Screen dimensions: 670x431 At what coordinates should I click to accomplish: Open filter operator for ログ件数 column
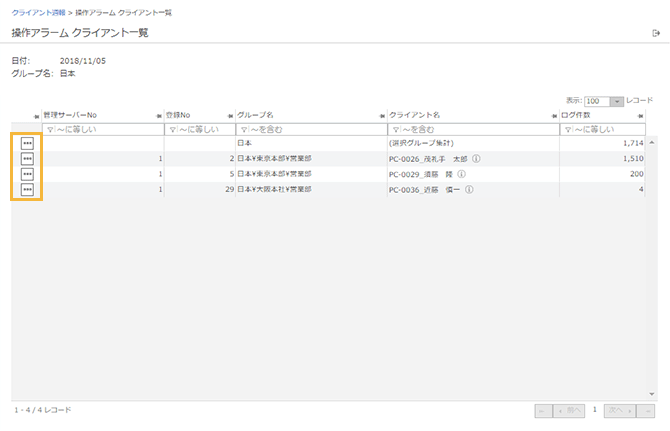tap(567, 129)
